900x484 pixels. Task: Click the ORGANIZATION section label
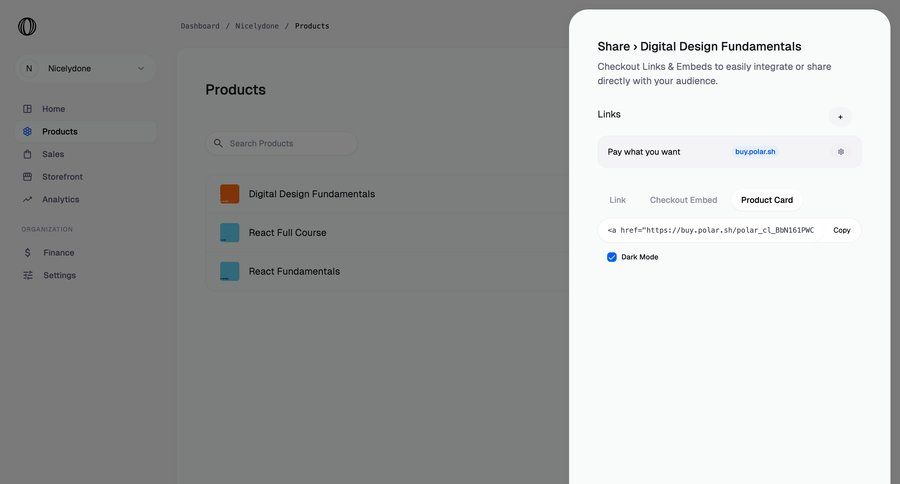[47, 229]
